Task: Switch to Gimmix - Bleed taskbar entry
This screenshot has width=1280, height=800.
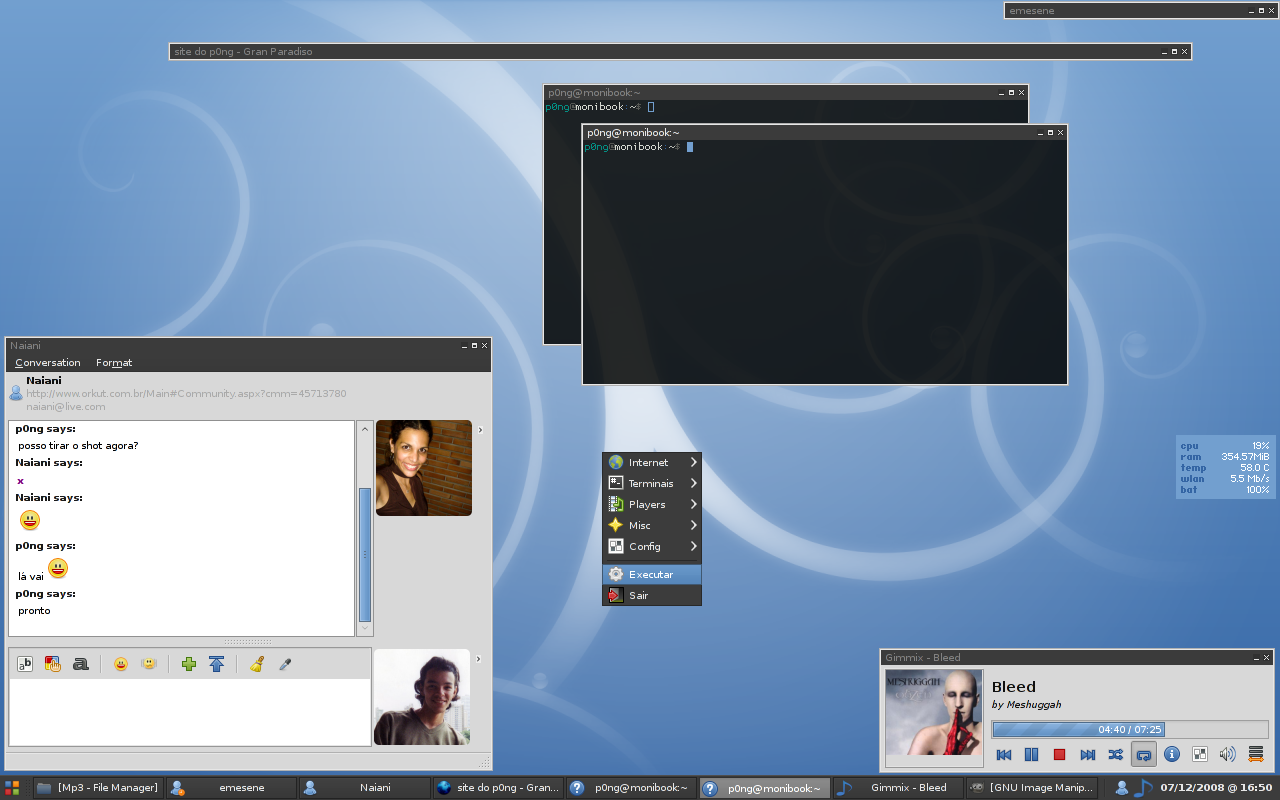Action: (898, 788)
